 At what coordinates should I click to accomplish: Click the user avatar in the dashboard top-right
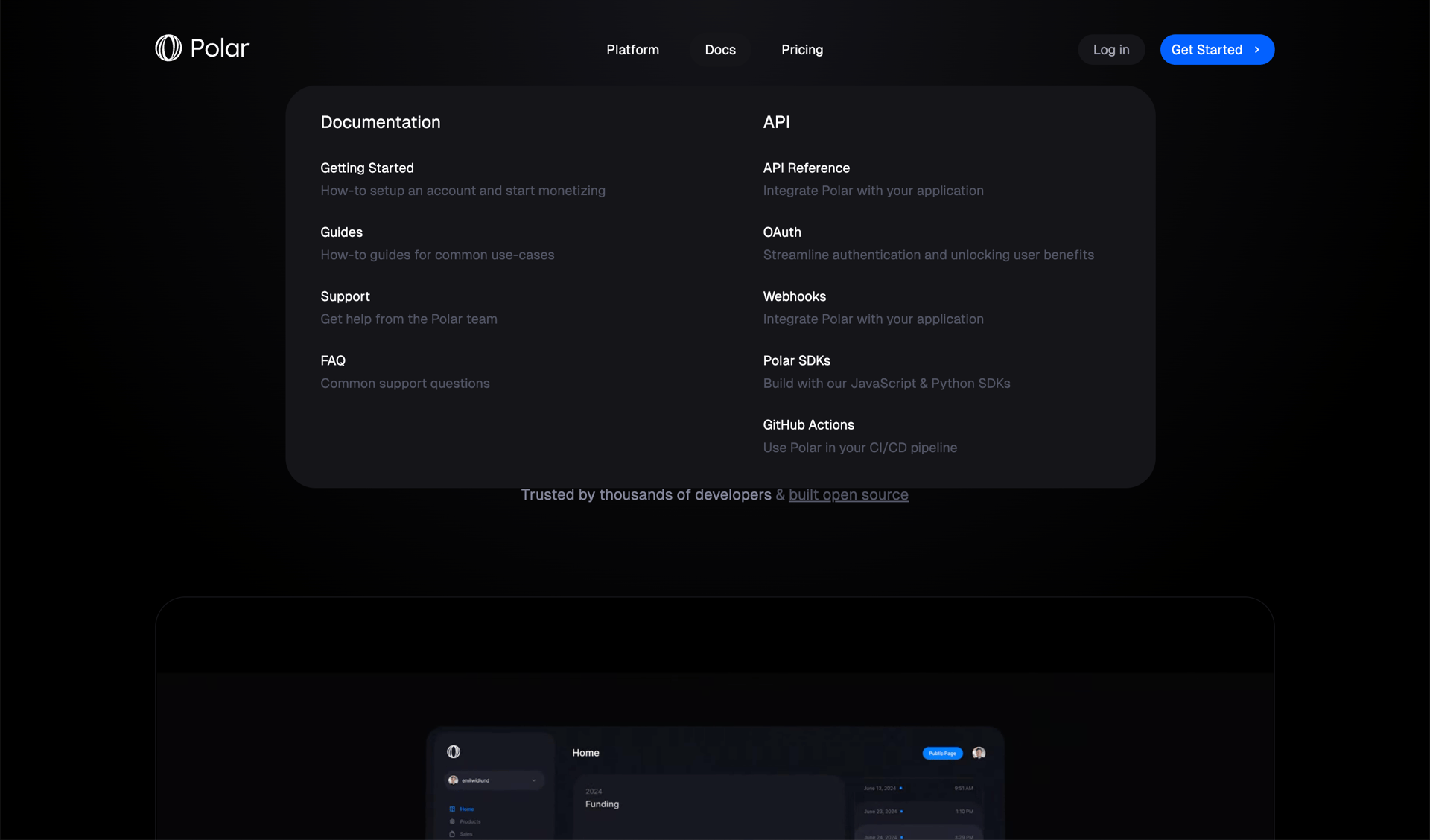pyautogui.click(x=979, y=753)
